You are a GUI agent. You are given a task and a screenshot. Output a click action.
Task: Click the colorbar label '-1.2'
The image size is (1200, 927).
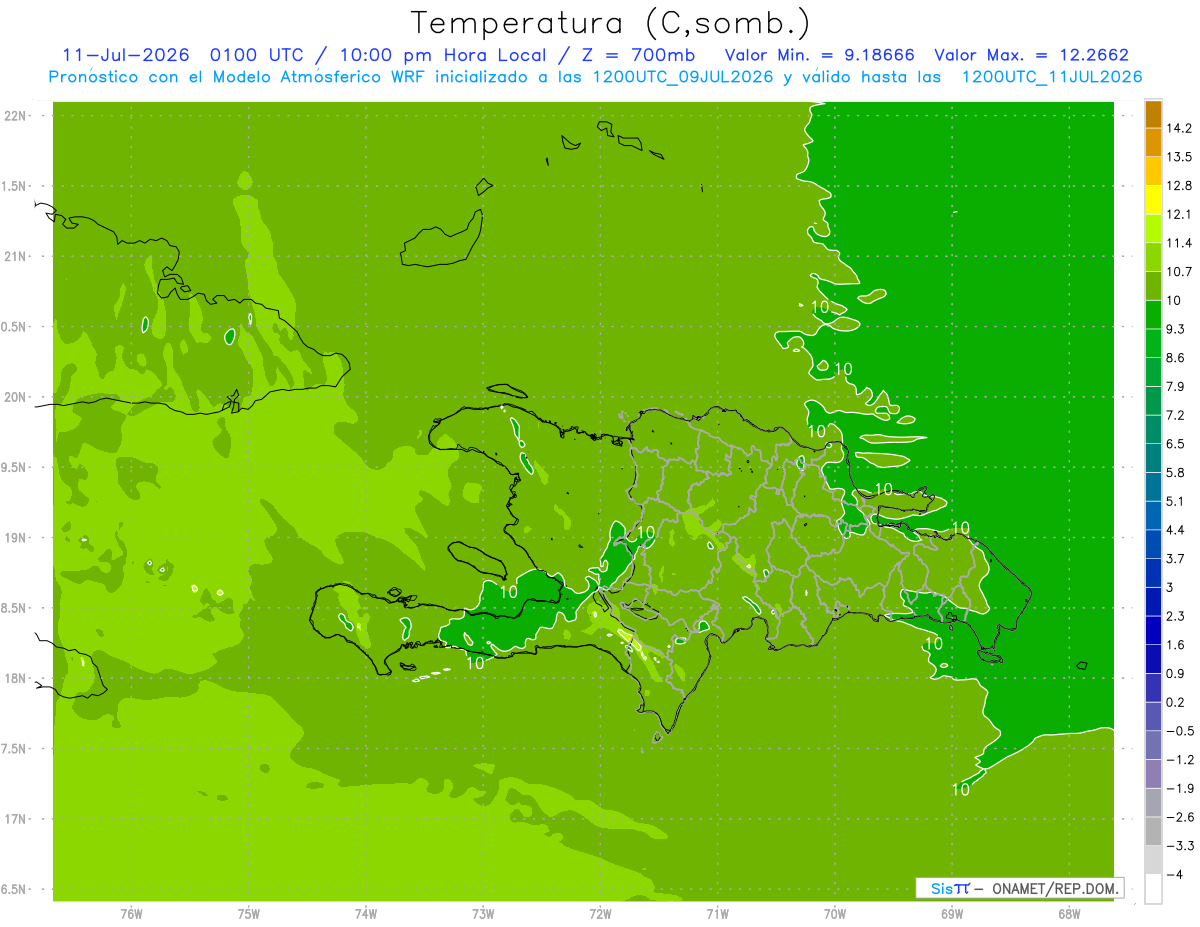click(x=1179, y=759)
